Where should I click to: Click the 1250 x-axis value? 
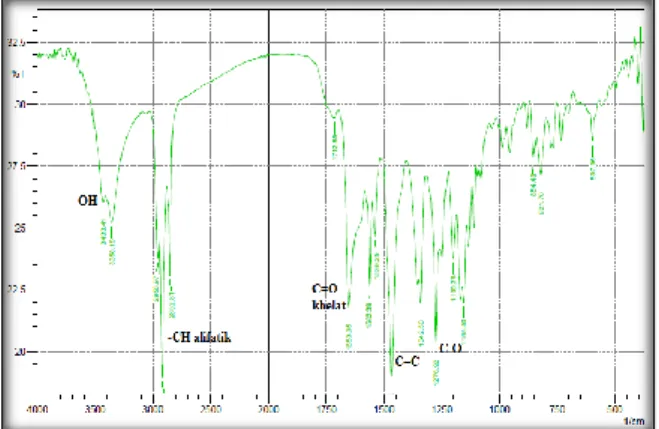(442, 409)
